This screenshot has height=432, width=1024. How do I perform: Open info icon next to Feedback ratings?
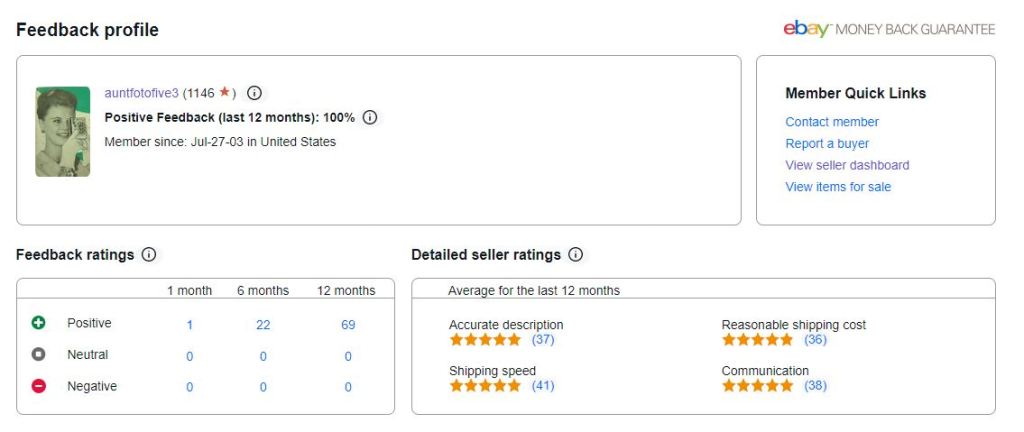point(149,255)
